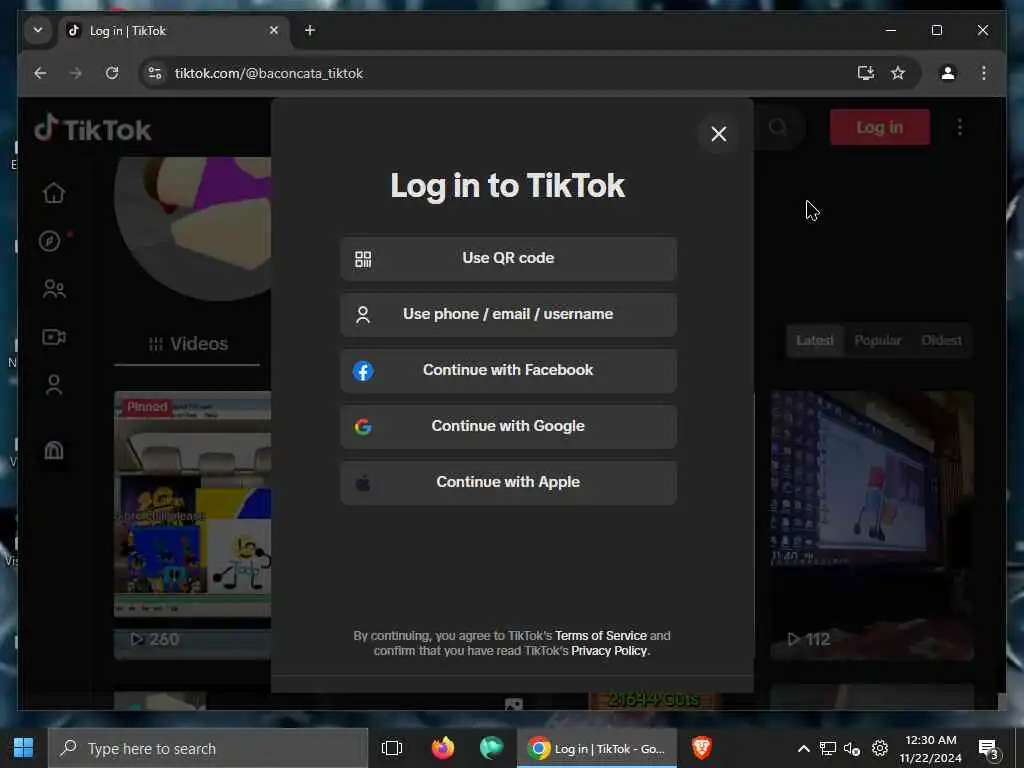Show hidden system tray icons
Viewport: 1024px width, 768px height.
[x=804, y=749]
